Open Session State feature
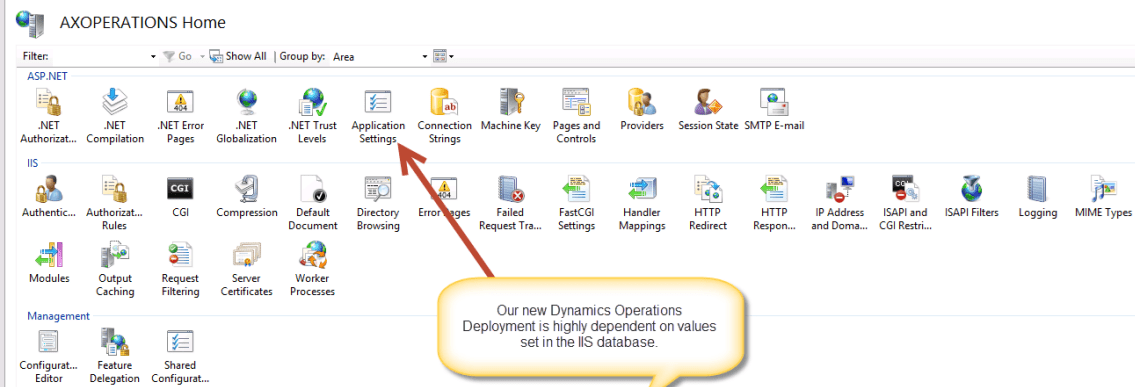 coord(708,110)
